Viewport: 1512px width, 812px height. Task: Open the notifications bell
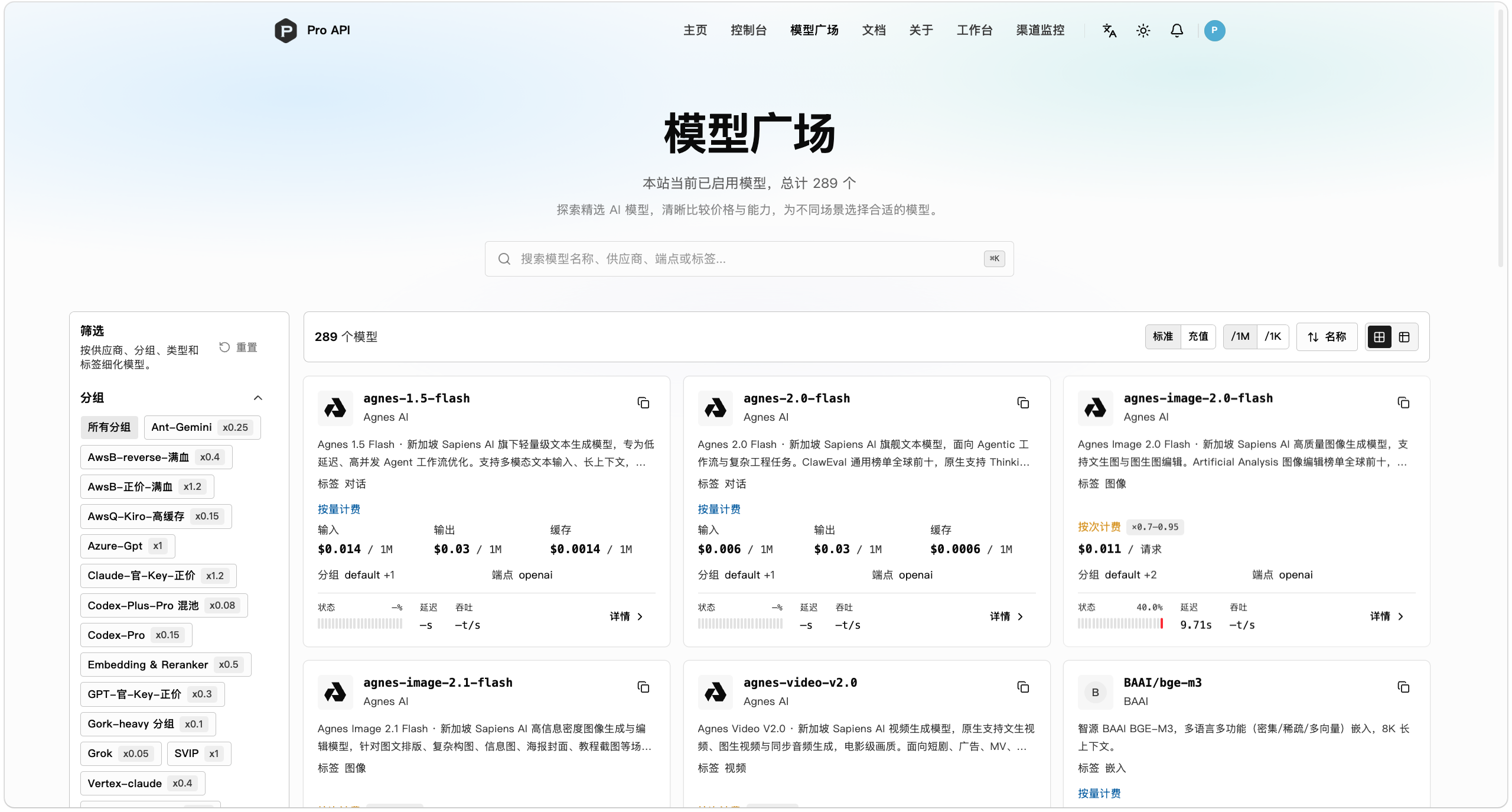[1177, 30]
